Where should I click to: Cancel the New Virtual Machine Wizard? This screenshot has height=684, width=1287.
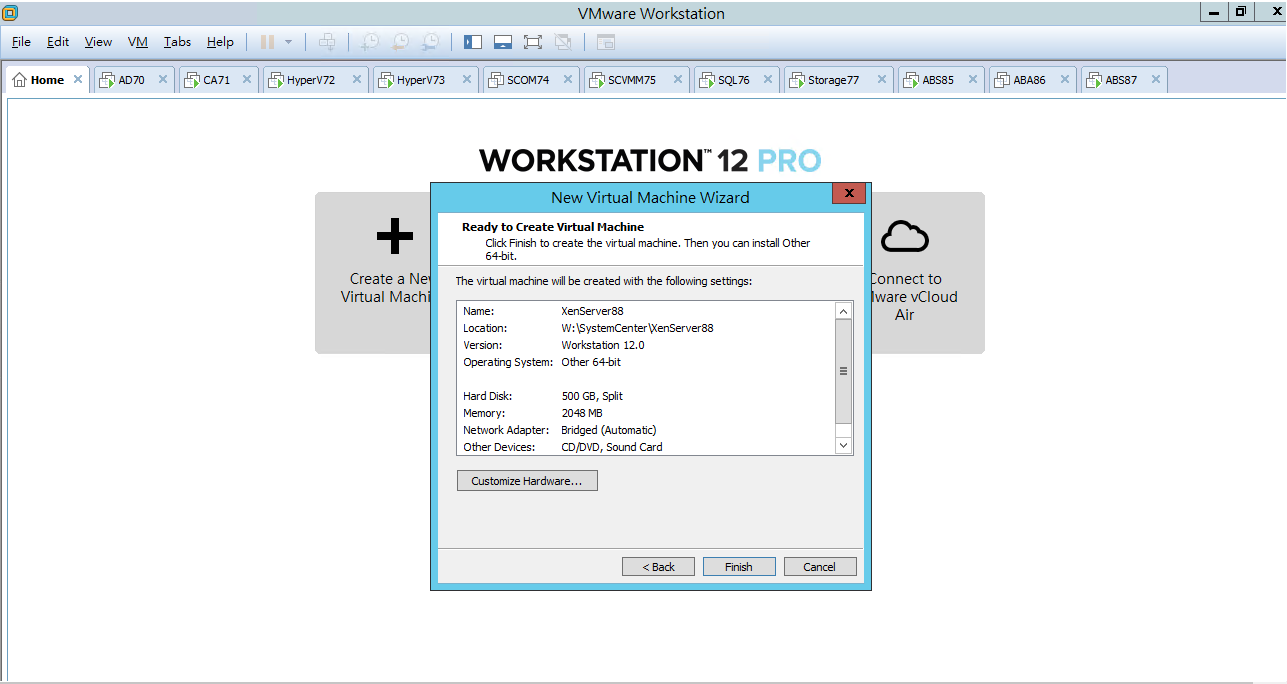(820, 567)
